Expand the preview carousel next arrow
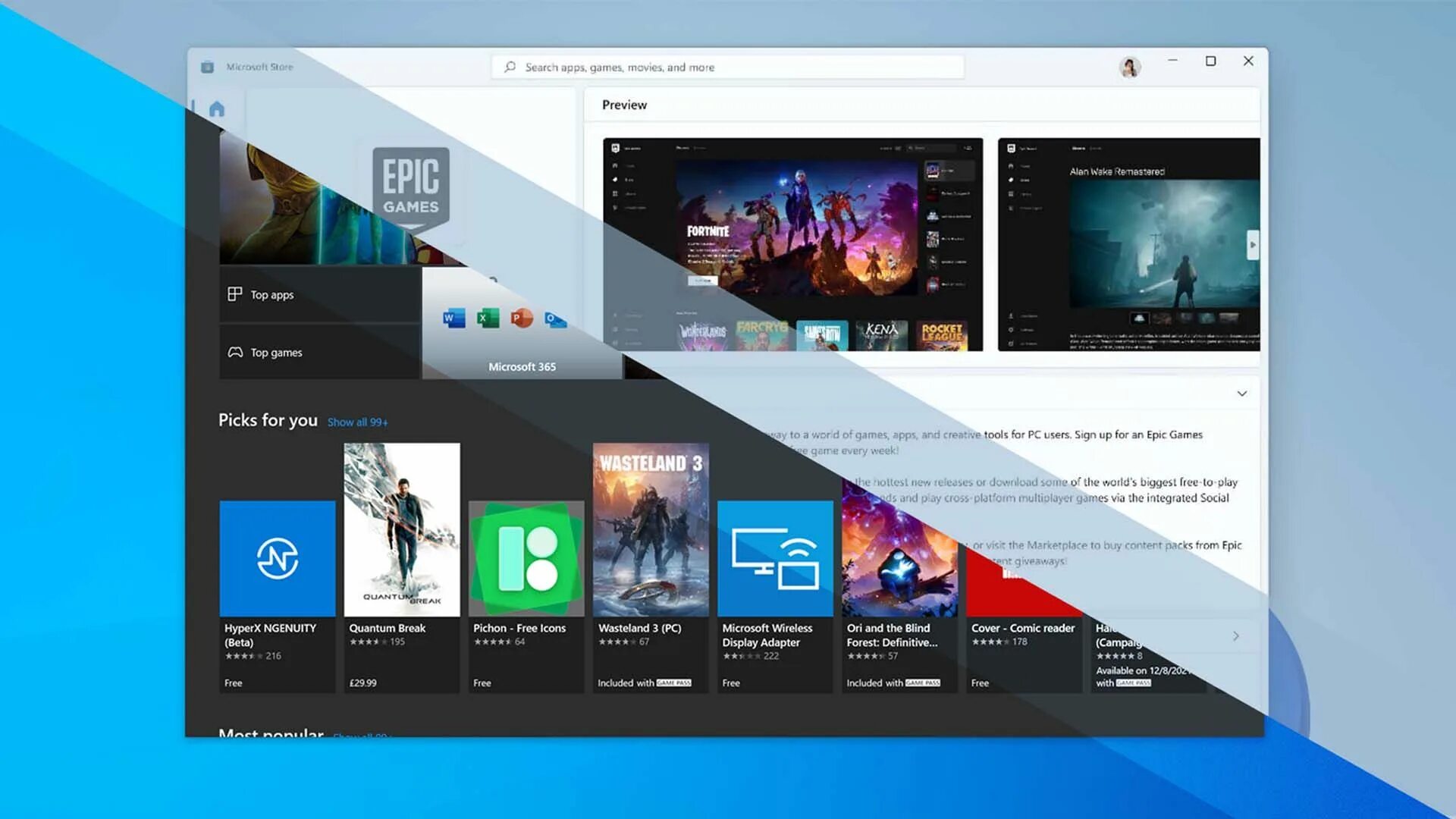The height and width of the screenshot is (819, 1456). [1251, 244]
